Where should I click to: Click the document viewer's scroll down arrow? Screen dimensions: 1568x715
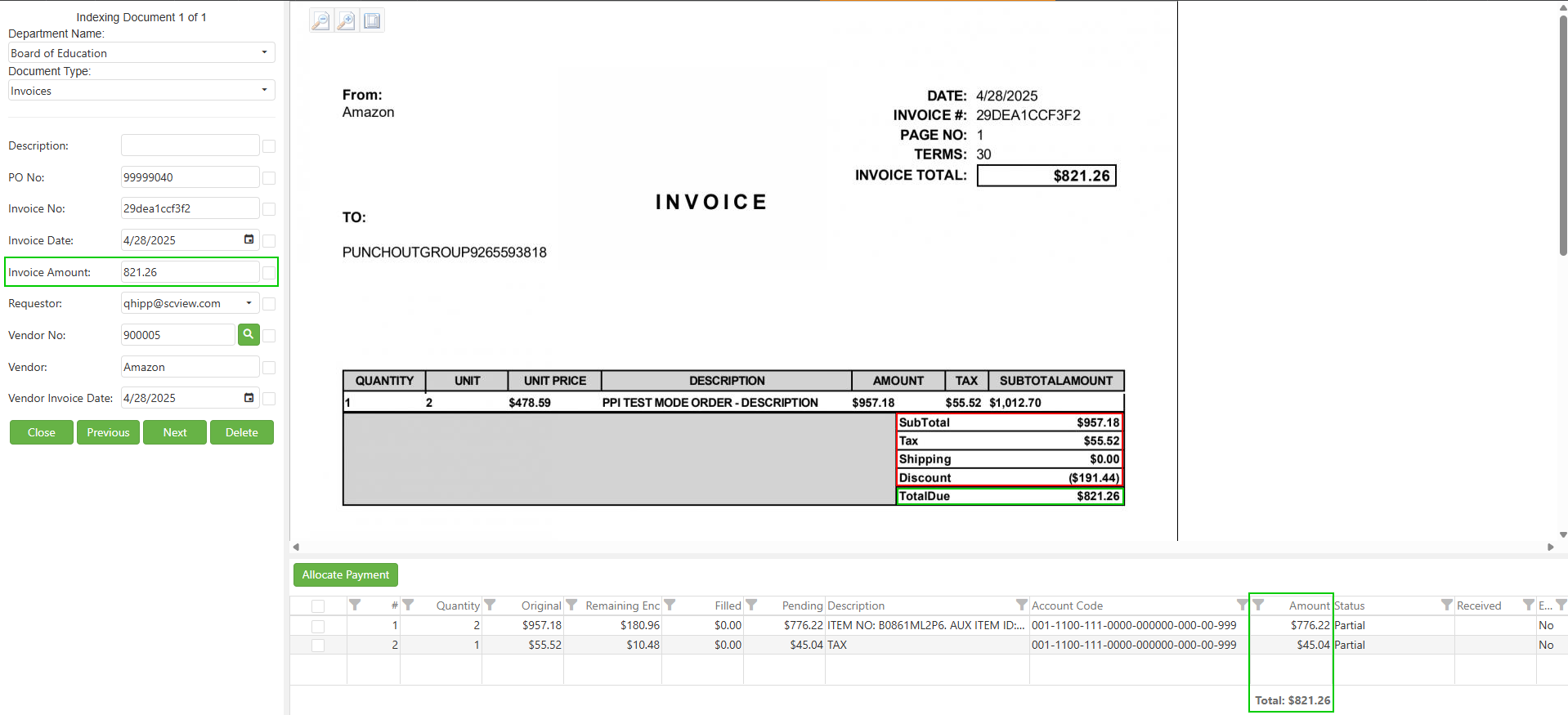coord(1563,535)
